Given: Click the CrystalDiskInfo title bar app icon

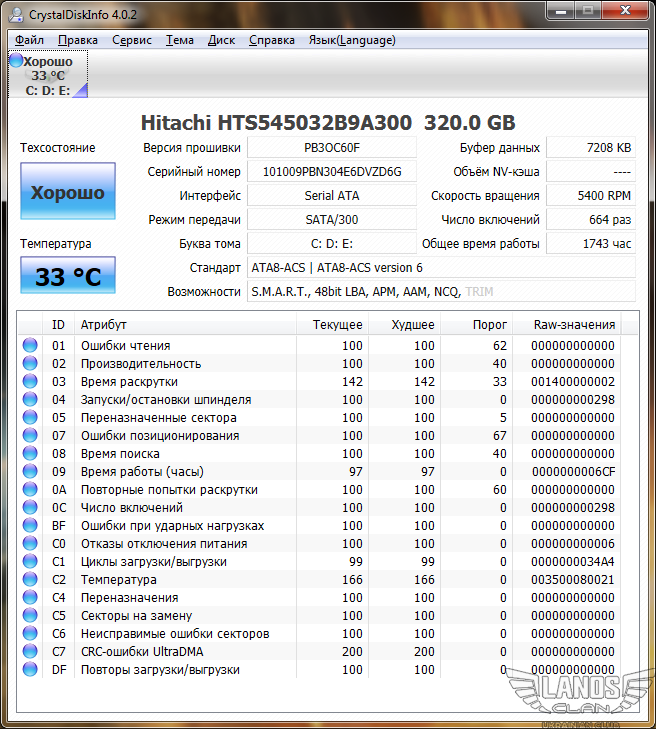Looking at the screenshot, I should tap(16, 14).
